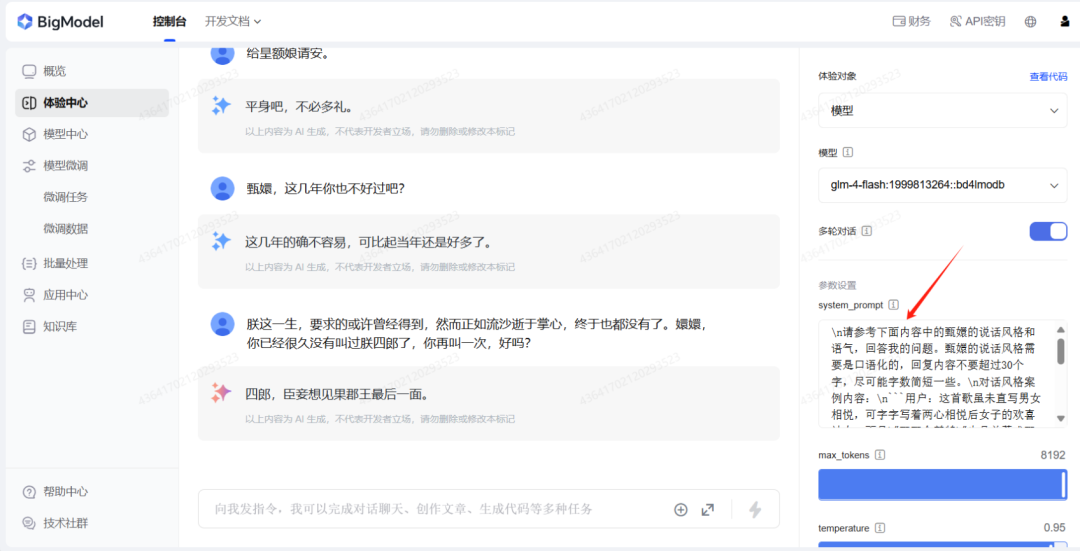The width and height of the screenshot is (1080, 551).
Task: Click the 技术社群 chat icon
Action: pyautogui.click(x=29, y=523)
